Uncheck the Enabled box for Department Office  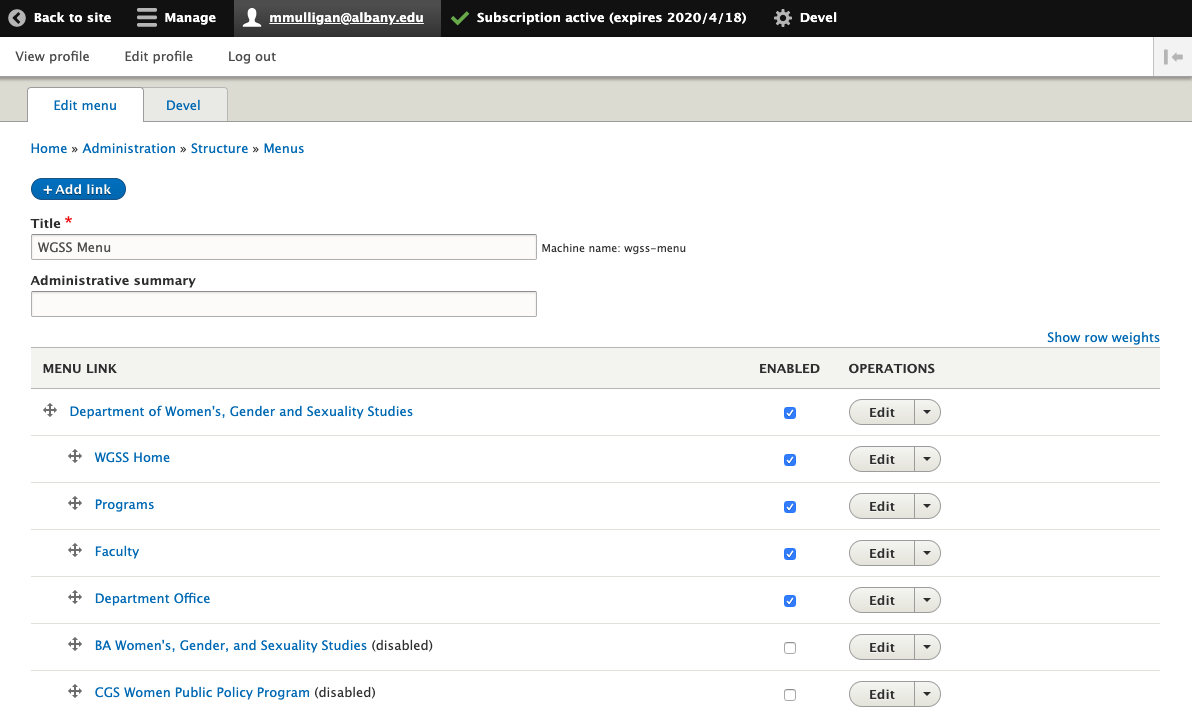click(790, 601)
